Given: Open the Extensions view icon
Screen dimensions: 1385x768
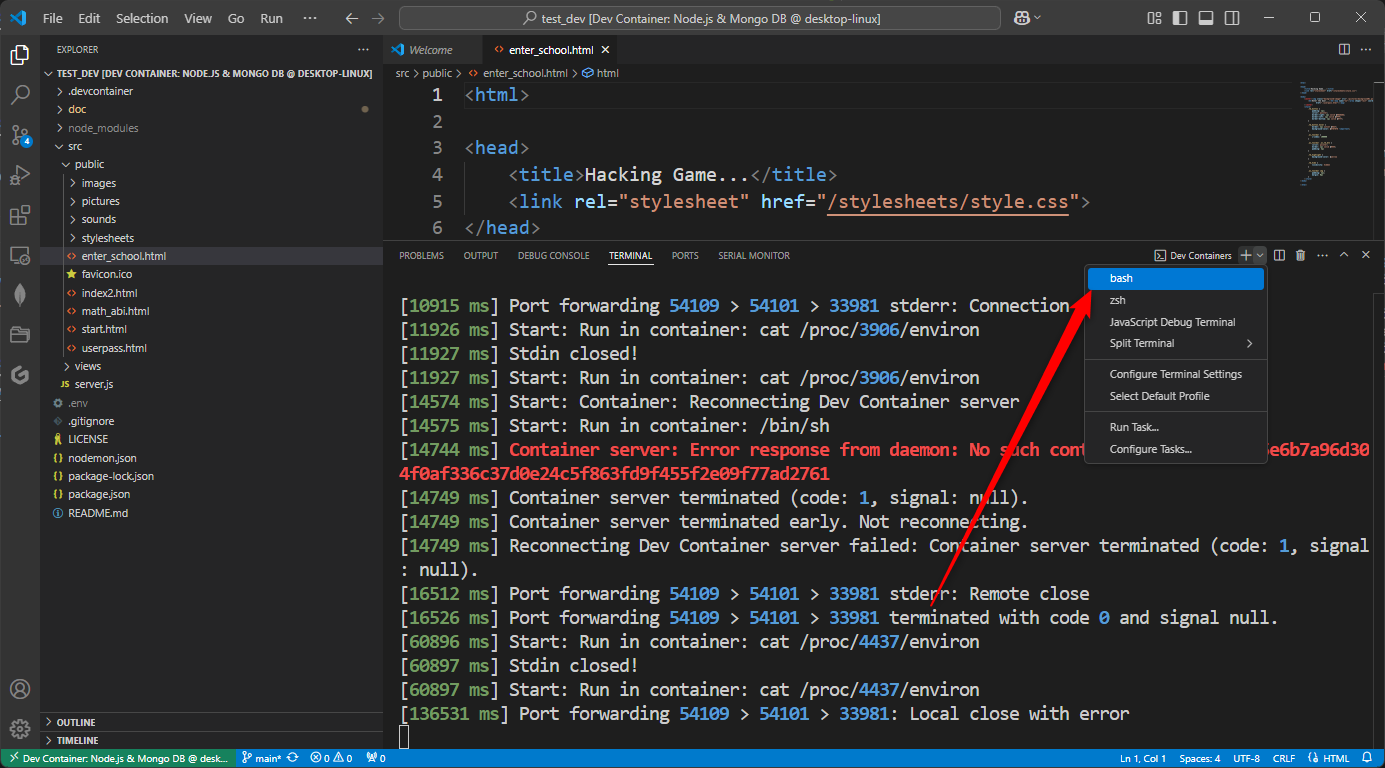Looking at the screenshot, I should pos(20,216).
